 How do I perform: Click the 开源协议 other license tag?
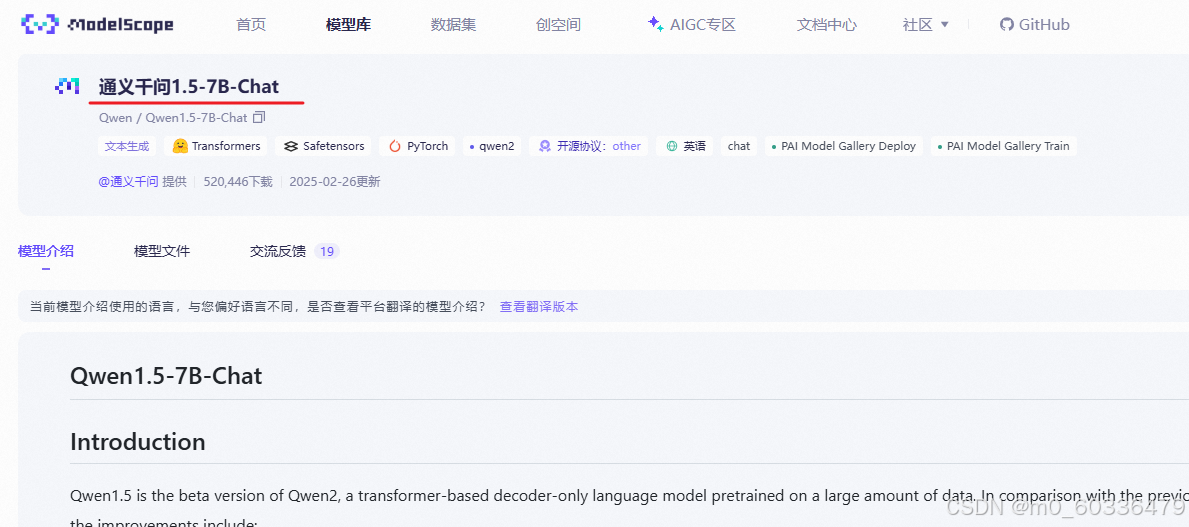point(589,146)
